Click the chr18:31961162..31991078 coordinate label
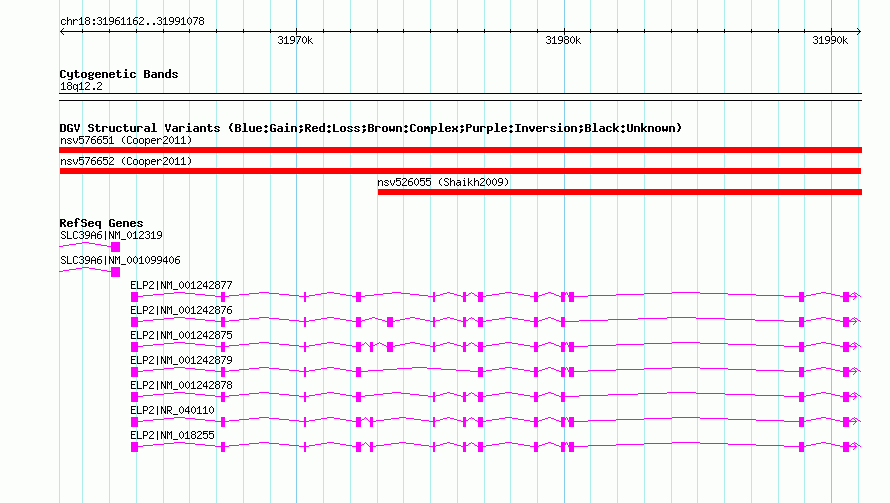The width and height of the screenshot is (890, 503). pos(132,22)
